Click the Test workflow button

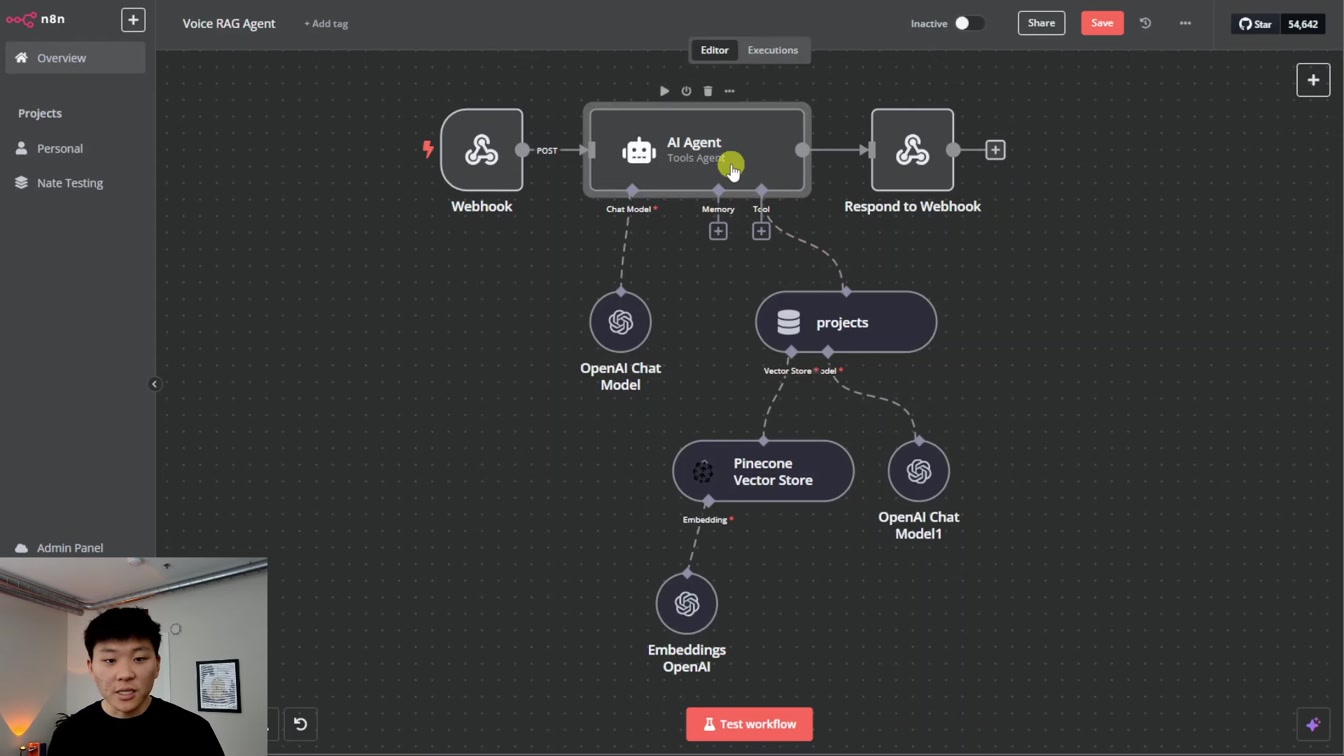click(749, 724)
